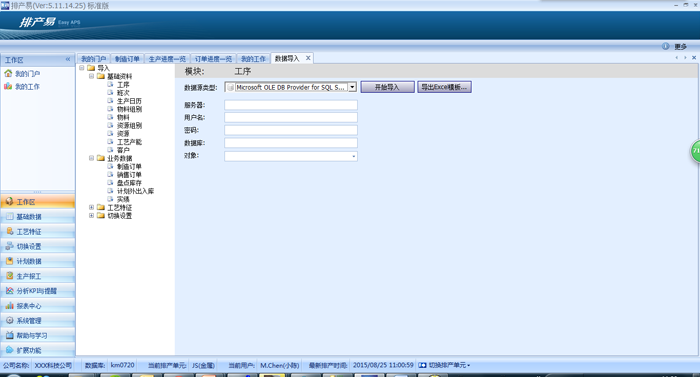700x377 pixels.
Task: Open 我的工作 chart icon in sidebar
Action: [x=8, y=86]
